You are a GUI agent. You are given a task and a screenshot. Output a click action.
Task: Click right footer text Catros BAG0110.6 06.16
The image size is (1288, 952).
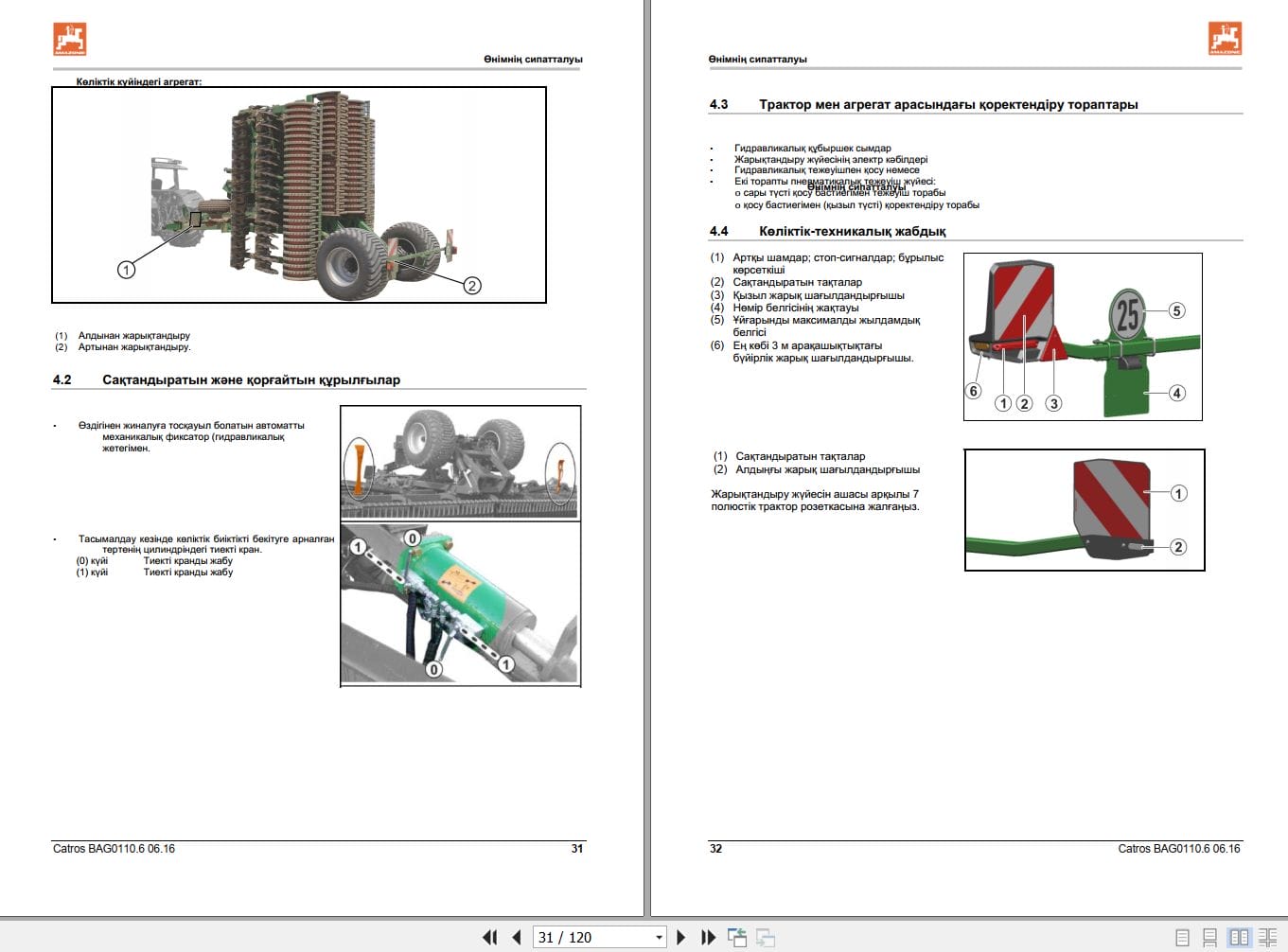pos(1178,849)
